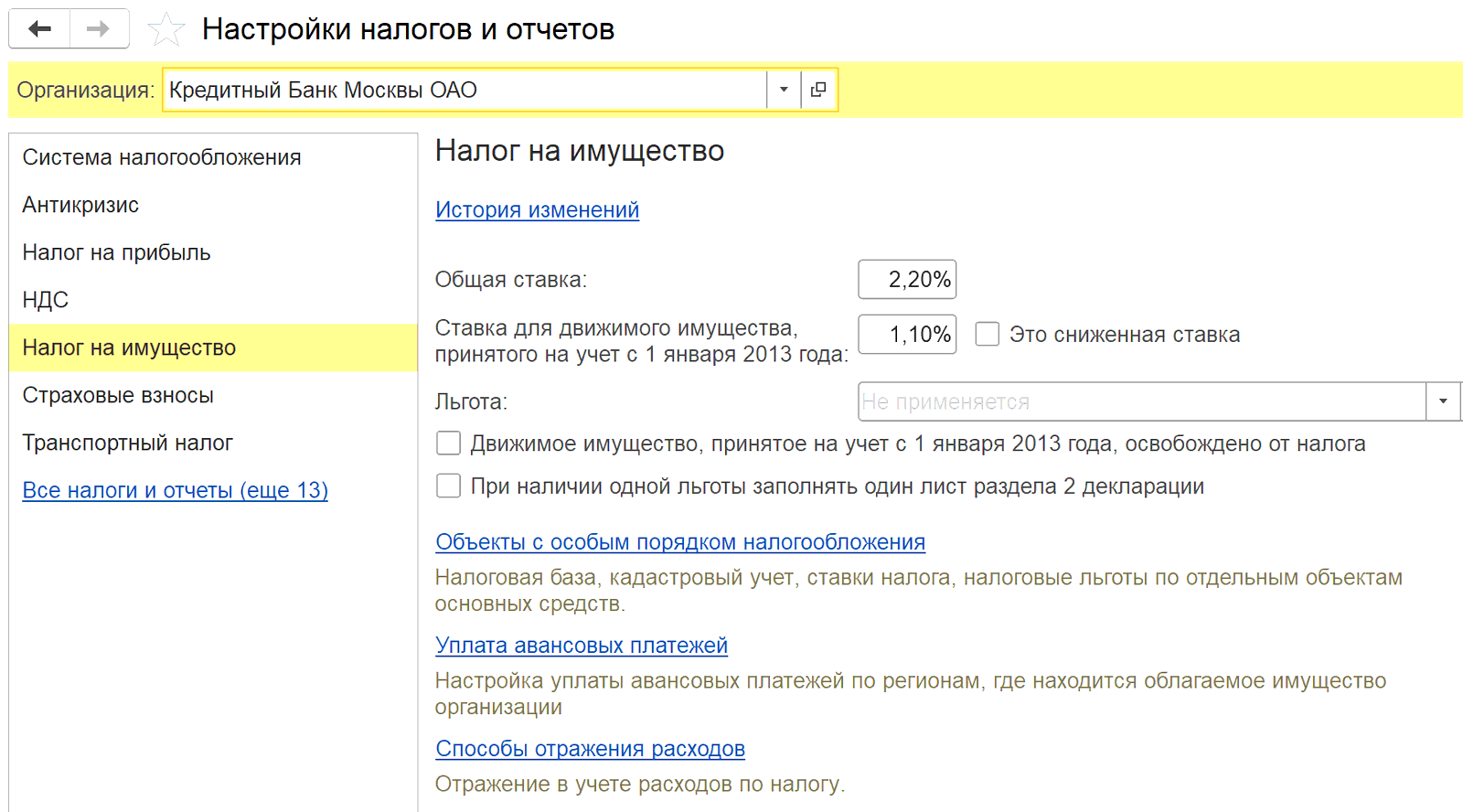
Task: Open 'Страховые взносы' settings section
Action: click(118, 395)
